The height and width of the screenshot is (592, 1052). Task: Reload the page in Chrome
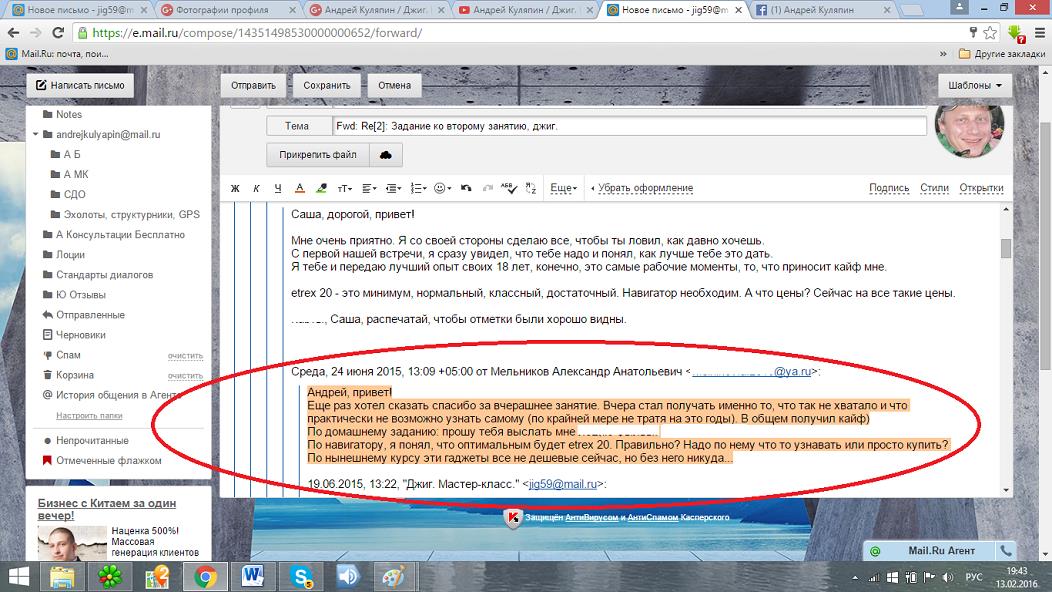click(58, 33)
